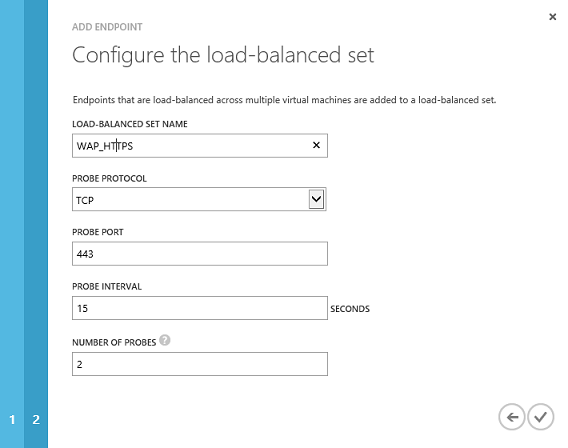This screenshot has width=568, height=448.
Task: Select the TCP probe protocol combo box
Action: (x=199, y=199)
